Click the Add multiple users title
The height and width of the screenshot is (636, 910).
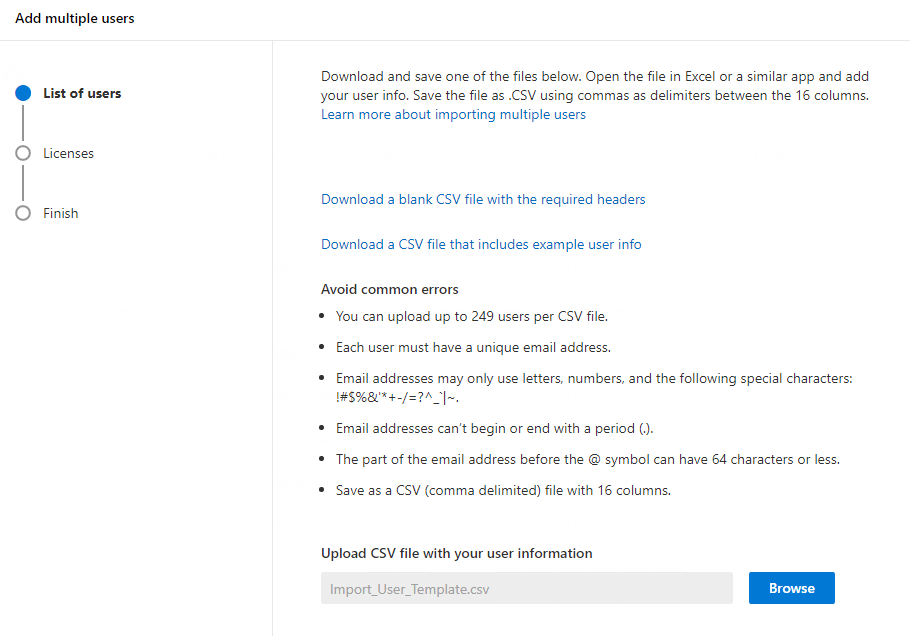coord(75,19)
